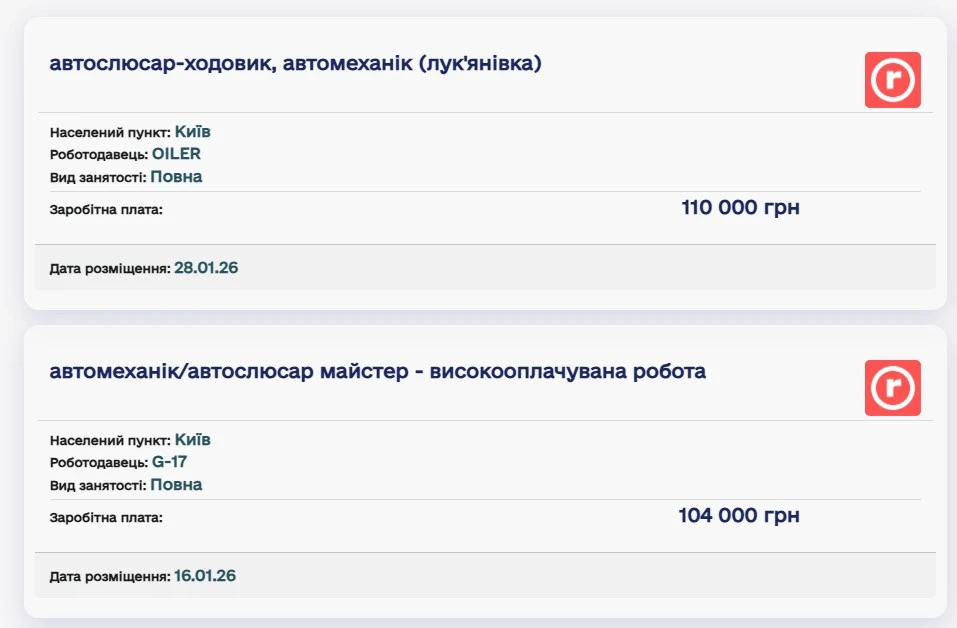View the OILER employer page
957x628 pixels.
point(178,154)
